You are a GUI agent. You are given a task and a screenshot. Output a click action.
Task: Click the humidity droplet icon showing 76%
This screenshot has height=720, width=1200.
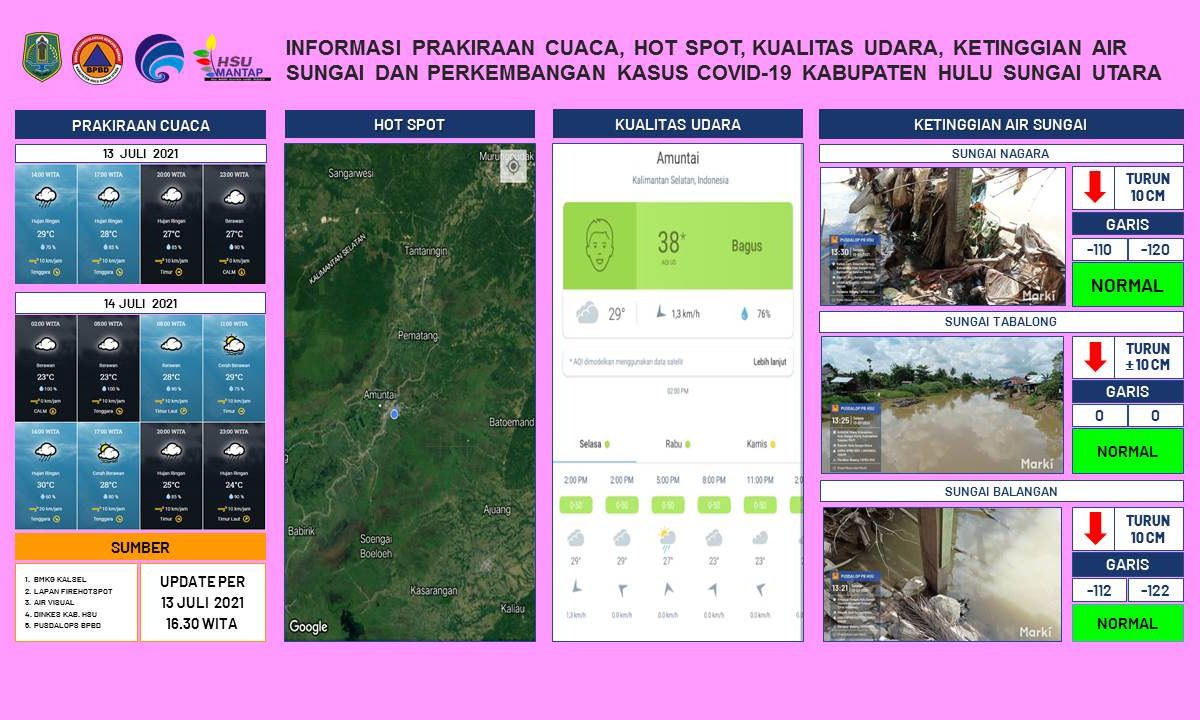tap(744, 314)
